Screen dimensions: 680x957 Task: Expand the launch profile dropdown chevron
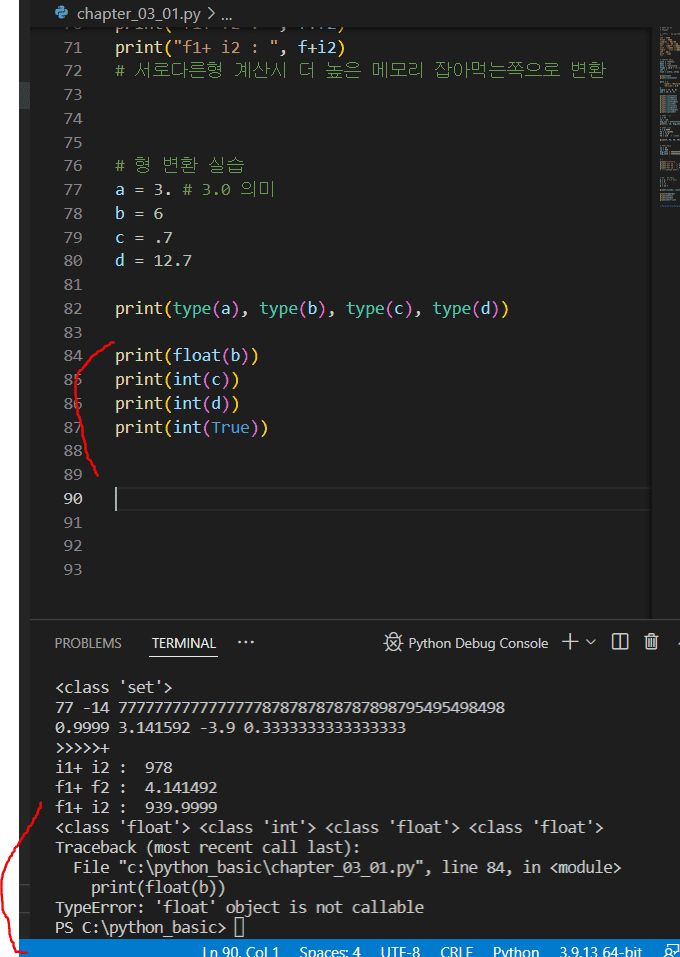(590, 642)
